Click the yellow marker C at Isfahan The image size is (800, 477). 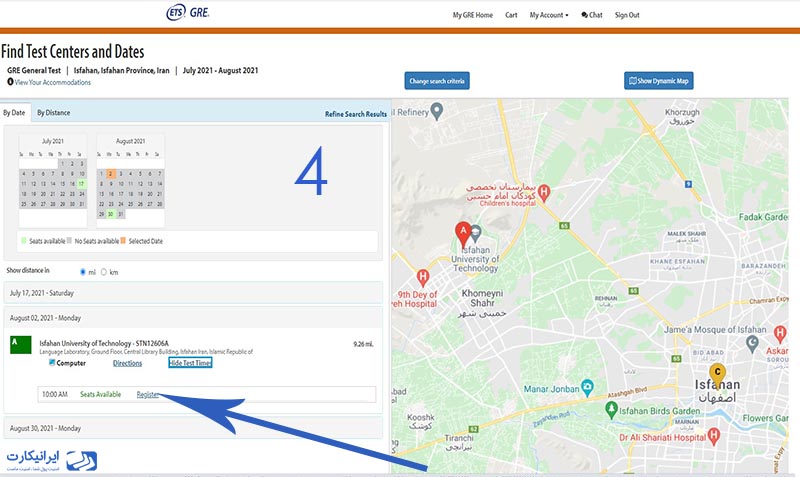pos(717,375)
